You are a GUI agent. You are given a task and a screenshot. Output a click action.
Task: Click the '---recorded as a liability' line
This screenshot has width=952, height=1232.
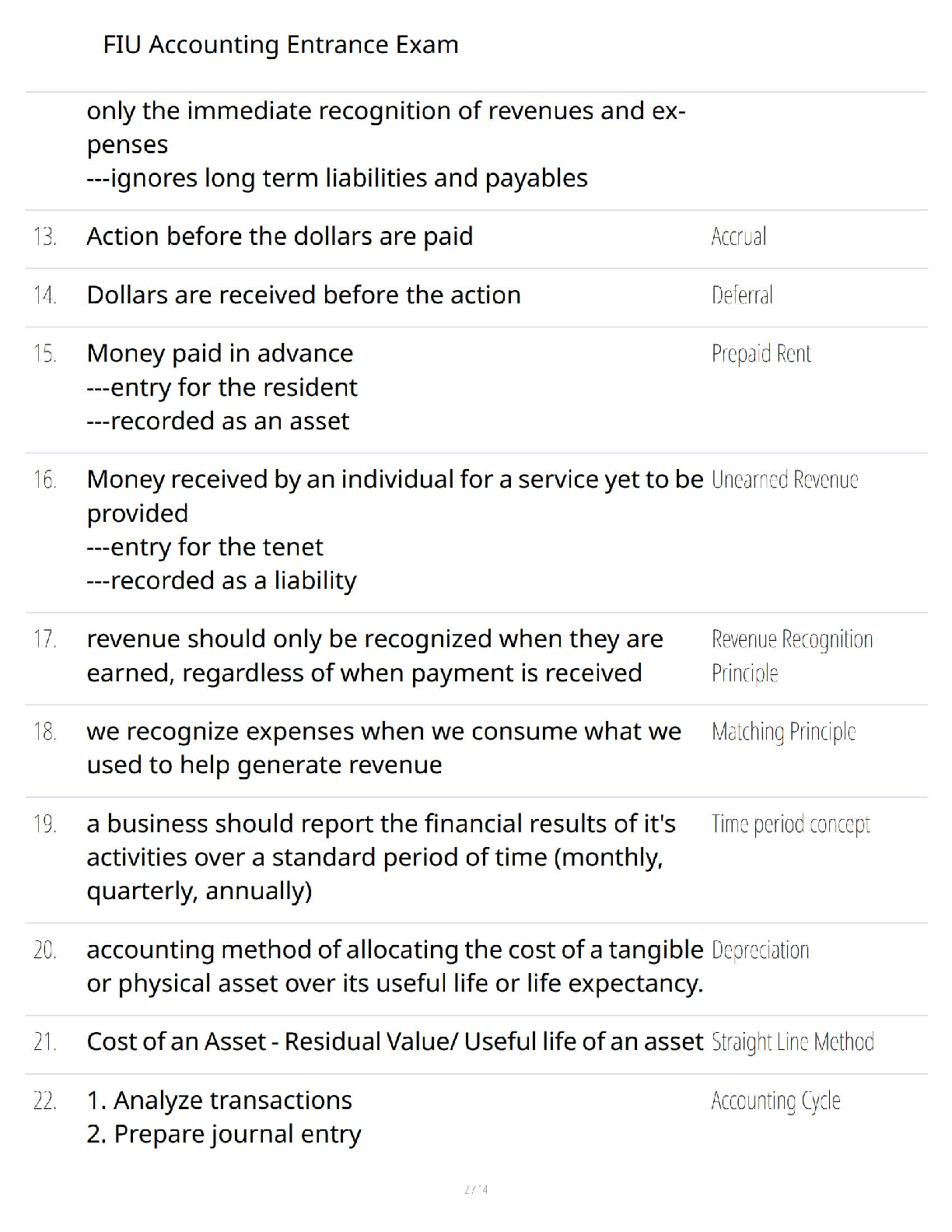(x=221, y=581)
